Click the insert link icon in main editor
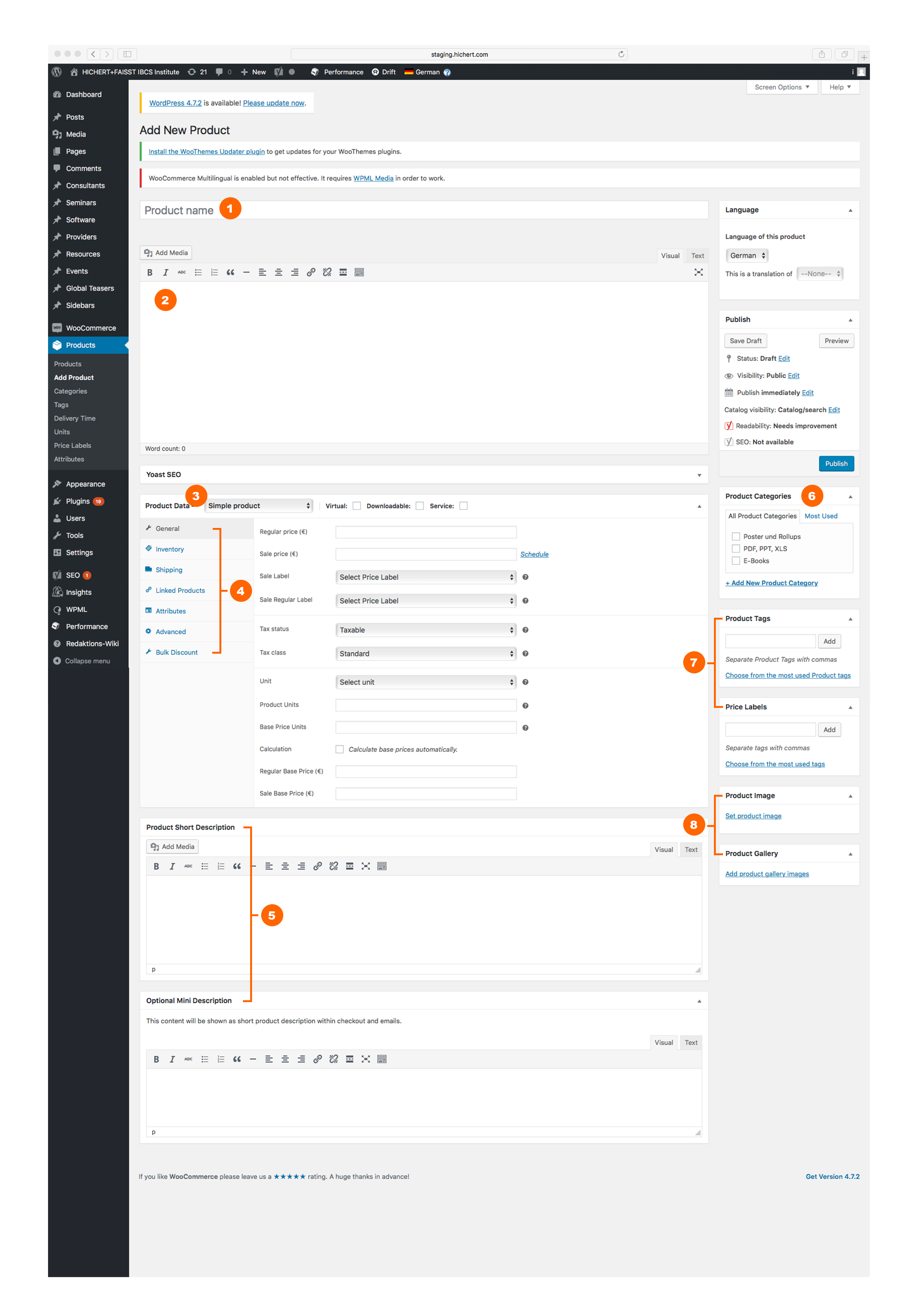The height and width of the screenshot is (1316, 917). coord(311,273)
